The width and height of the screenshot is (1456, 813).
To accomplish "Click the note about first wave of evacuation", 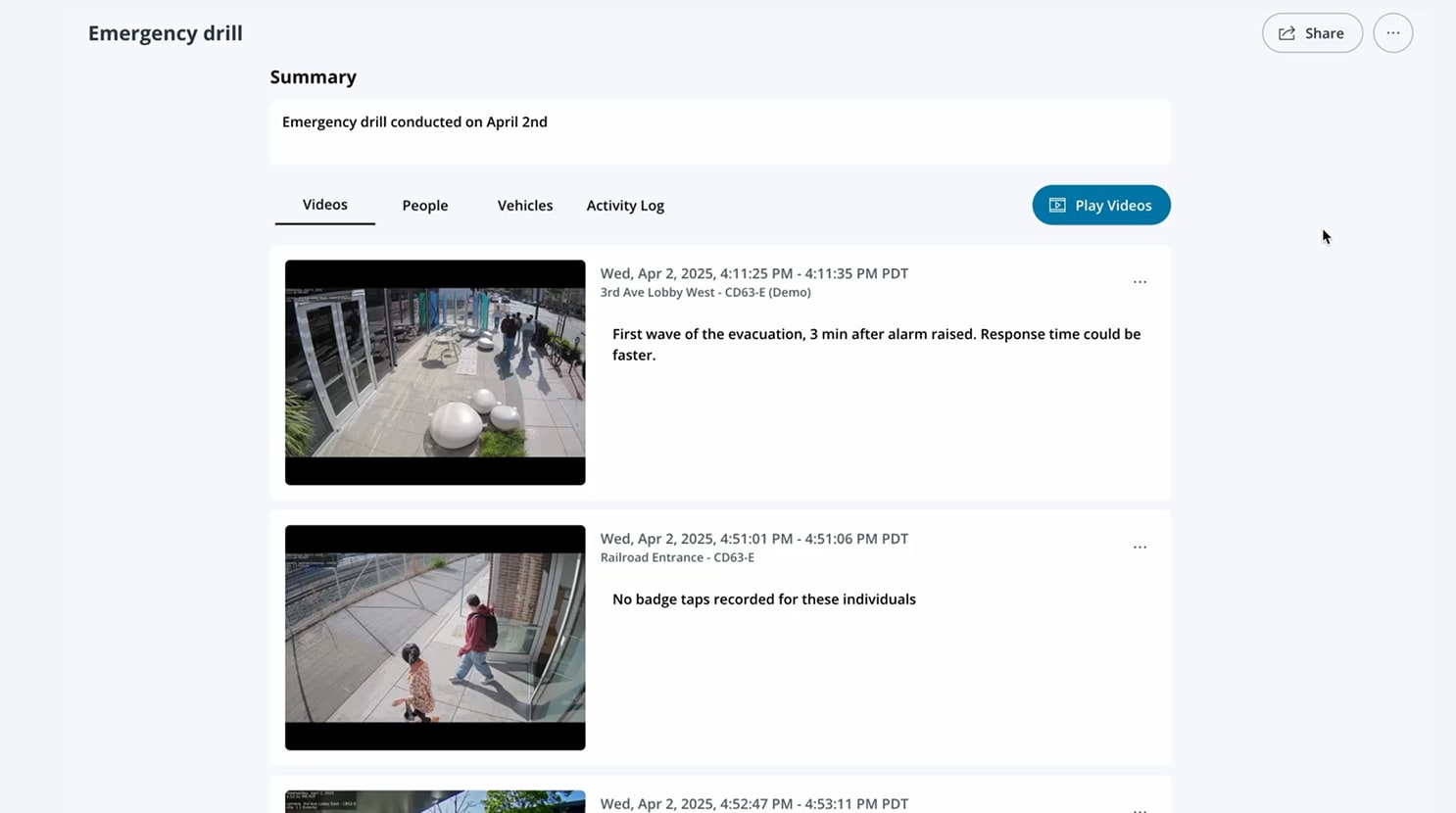I will pyautogui.click(x=877, y=345).
